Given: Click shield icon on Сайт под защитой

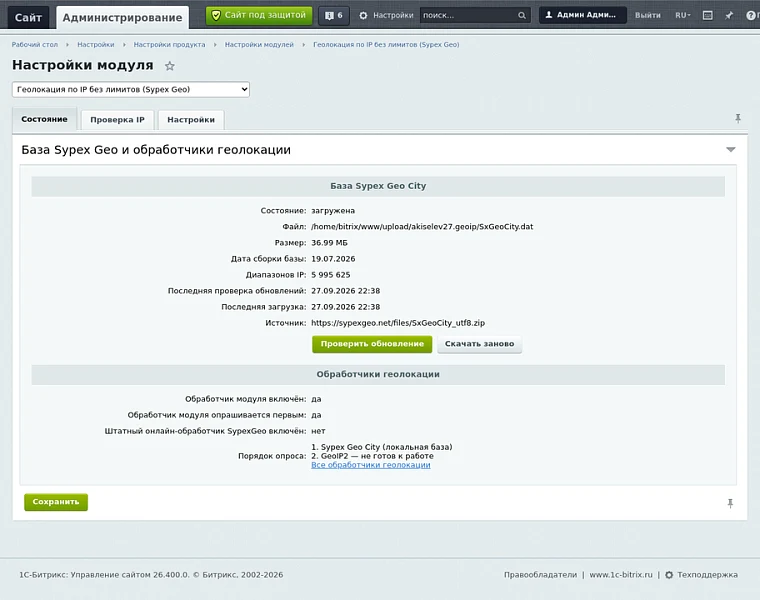Looking at the screenshot, I should (x=216, y=16).
